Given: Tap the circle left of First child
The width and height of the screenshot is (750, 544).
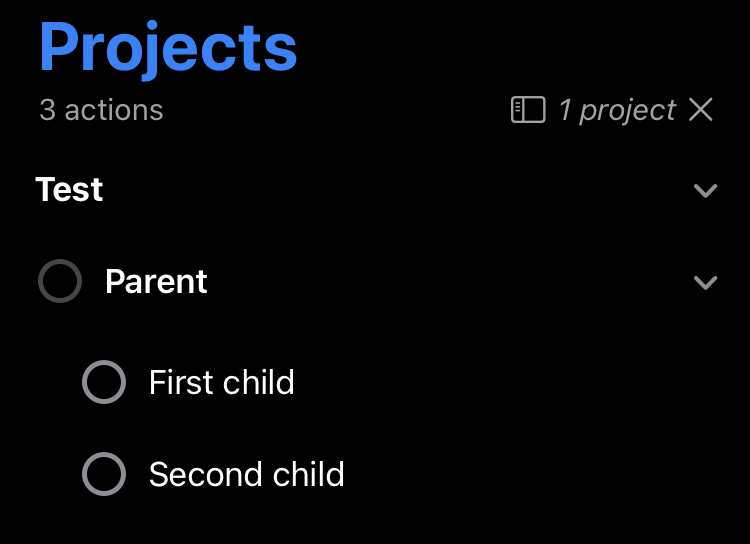Looking at the screenshot, I should pos(104,382).
